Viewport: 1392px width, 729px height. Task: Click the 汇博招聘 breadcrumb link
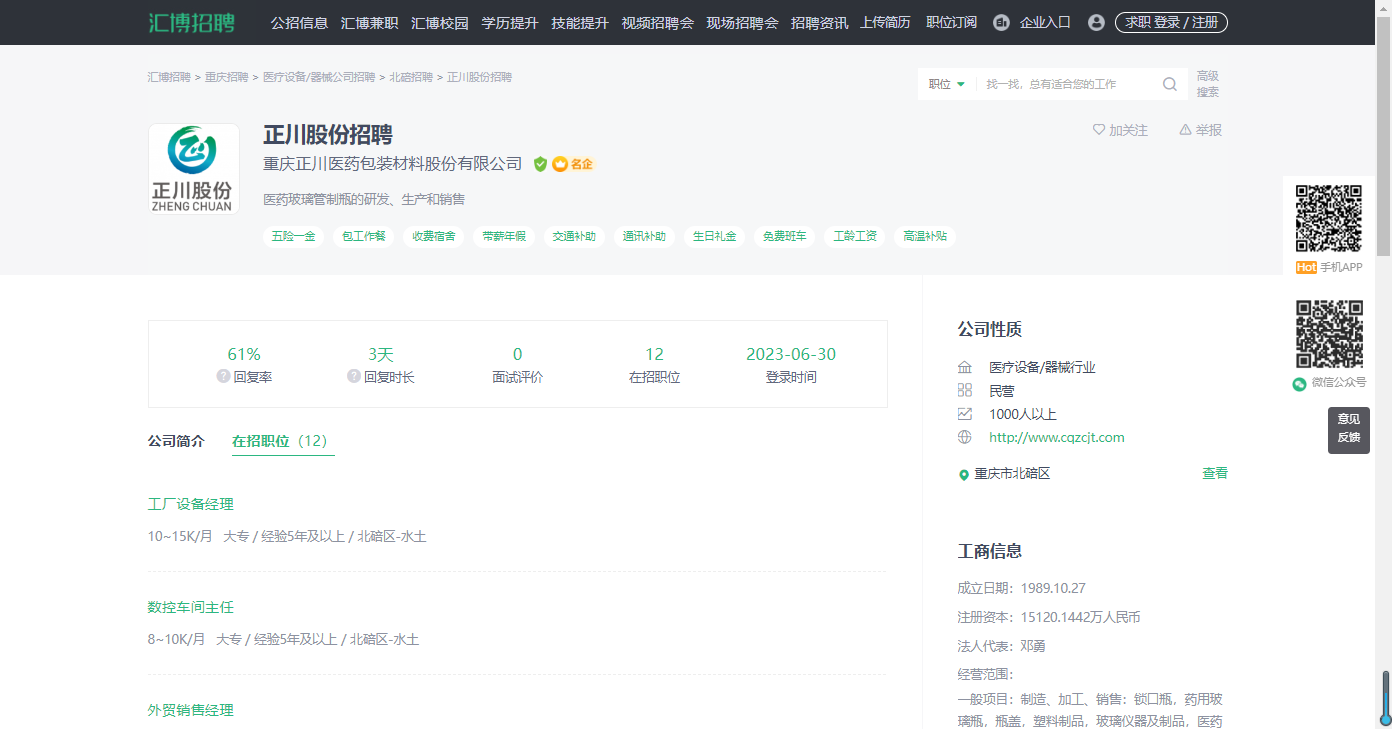[x=169, y=77]
